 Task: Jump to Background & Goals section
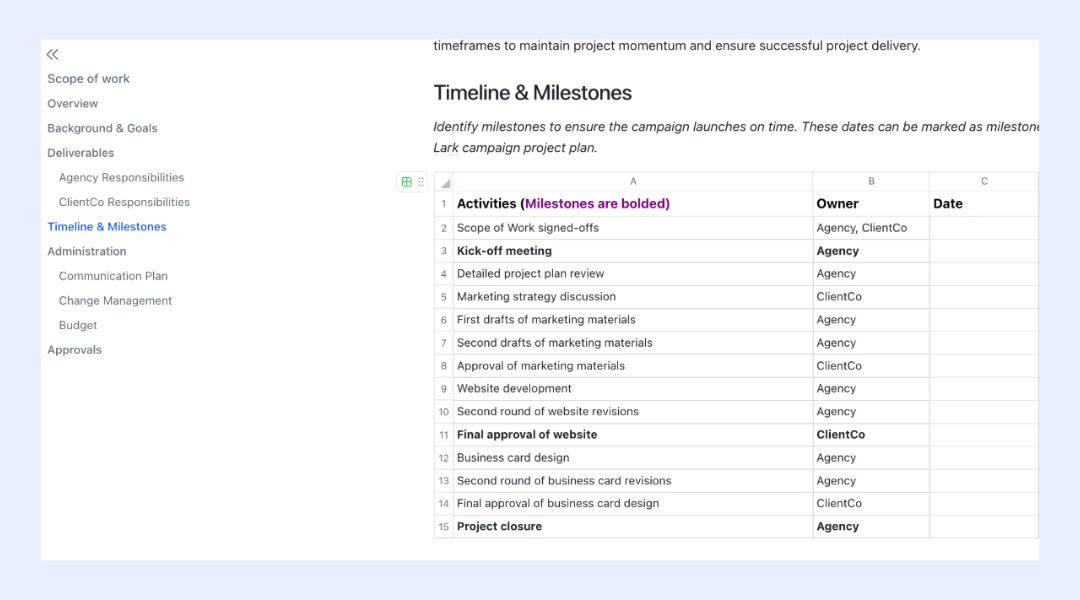click(102, 128)
